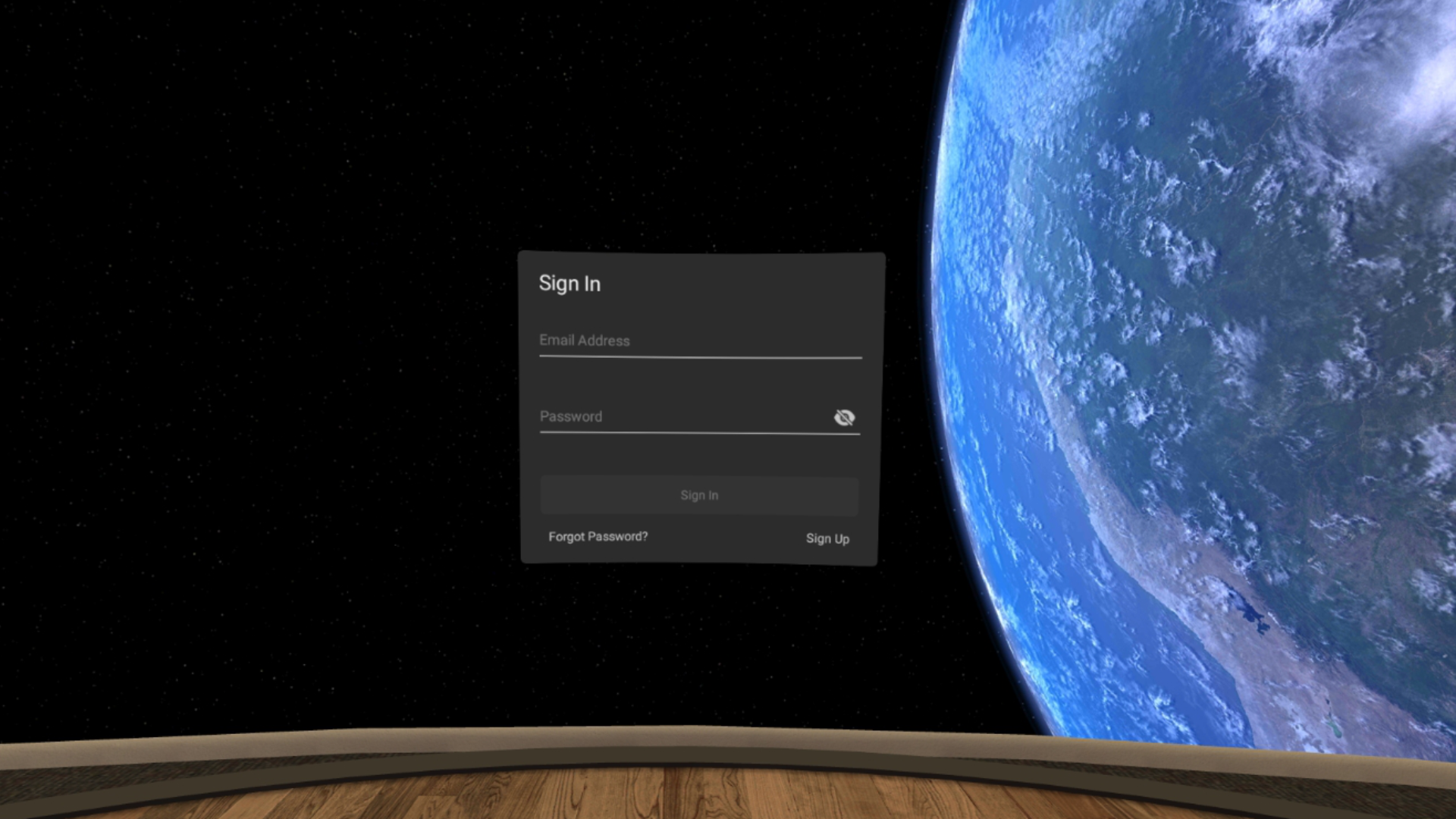The height and width of the screenshot is (819, 1456).
Task: Click the starry space left of panel
Action: (x=265, y=379)
